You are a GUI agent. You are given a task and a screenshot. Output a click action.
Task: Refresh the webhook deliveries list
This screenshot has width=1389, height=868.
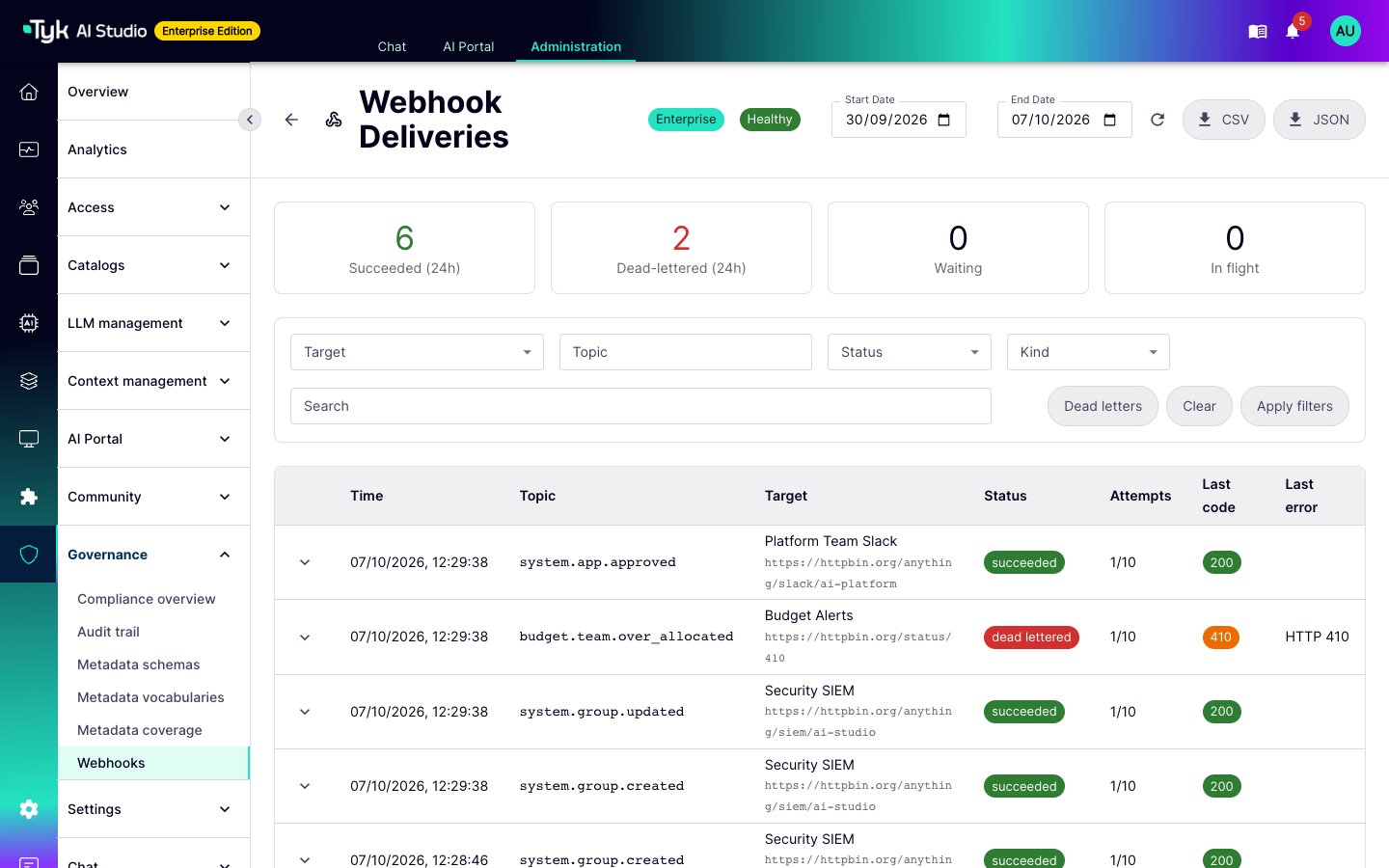pos(1157,120)
